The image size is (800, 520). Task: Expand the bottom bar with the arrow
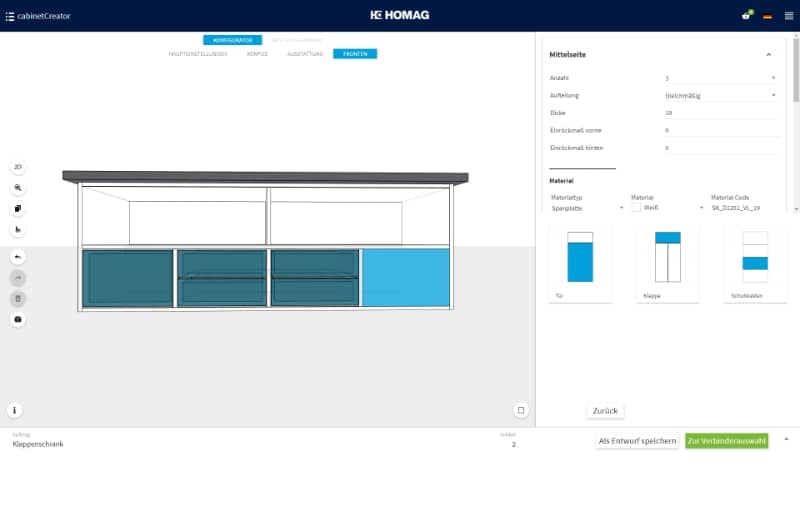[x=786, y=439]
